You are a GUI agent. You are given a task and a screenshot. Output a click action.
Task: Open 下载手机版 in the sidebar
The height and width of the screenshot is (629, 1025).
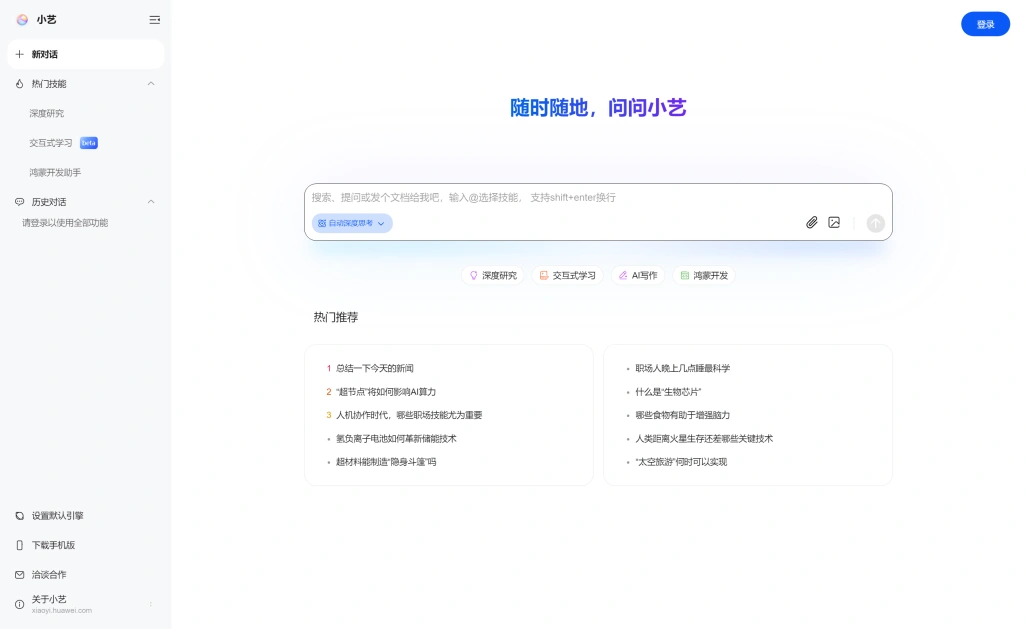53,545
